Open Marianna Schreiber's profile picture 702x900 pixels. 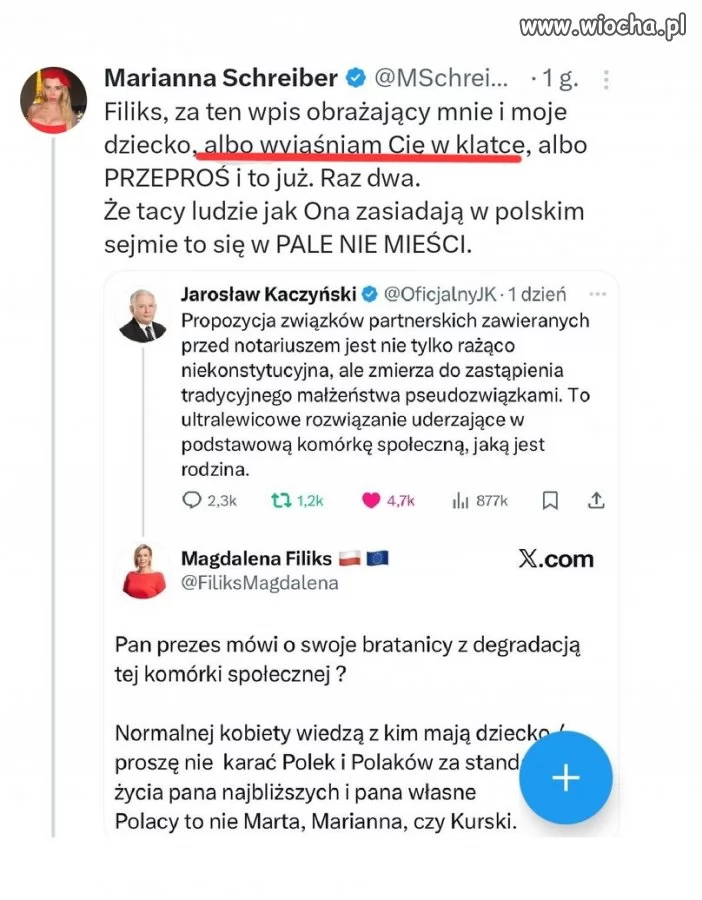coord(54,101)
